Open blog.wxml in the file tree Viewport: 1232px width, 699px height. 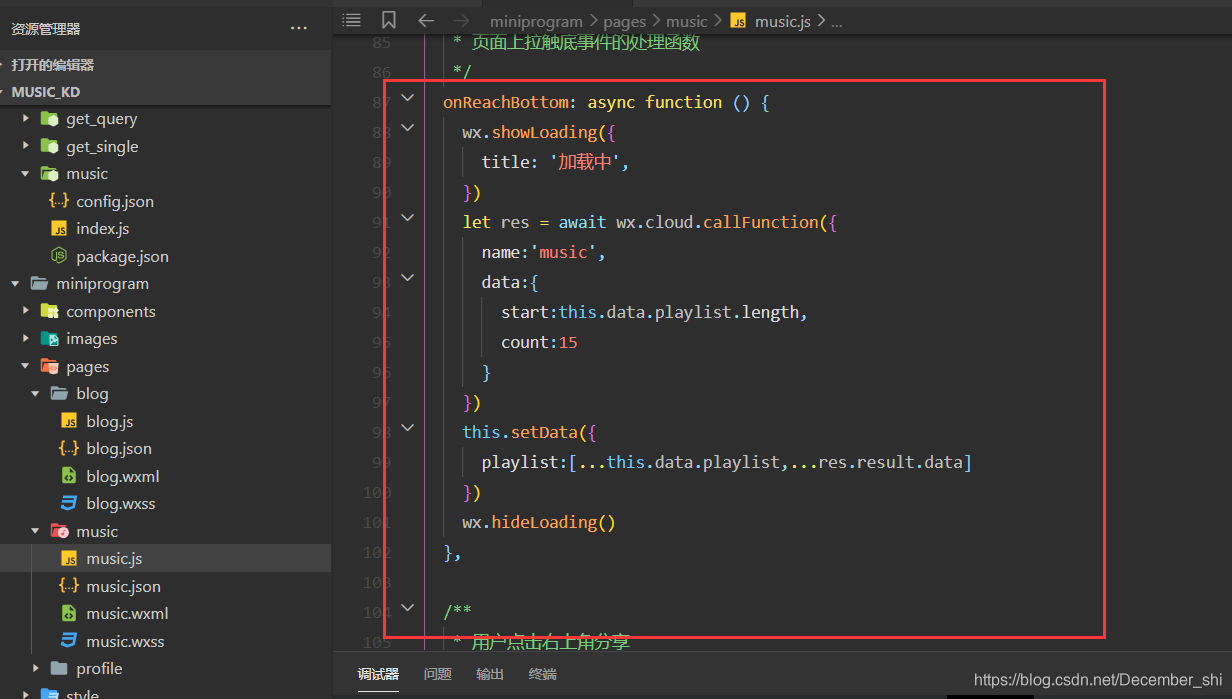123,476
